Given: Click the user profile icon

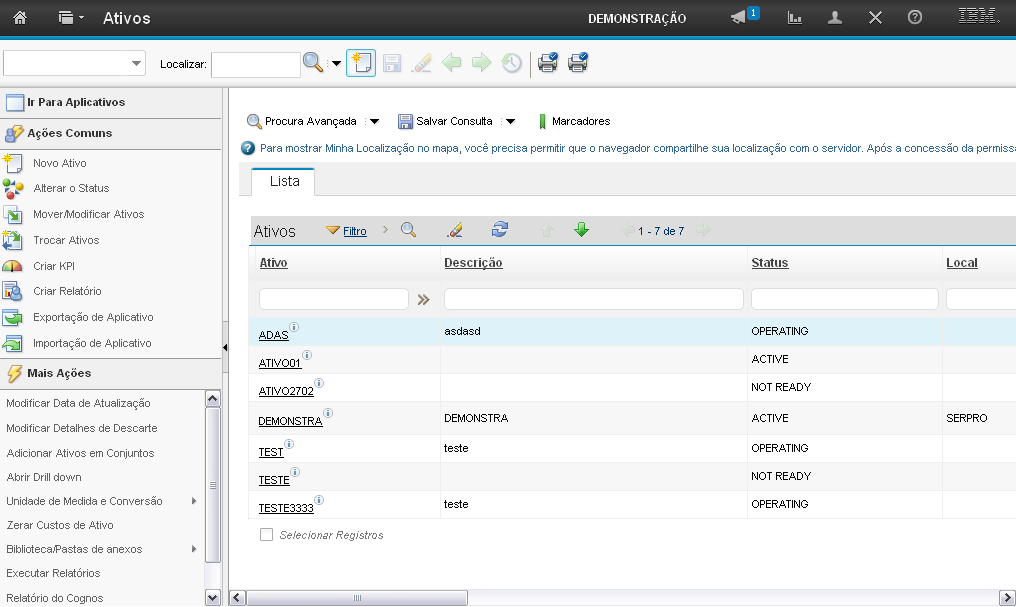Looking at the screenshot, I should [835, 18].
